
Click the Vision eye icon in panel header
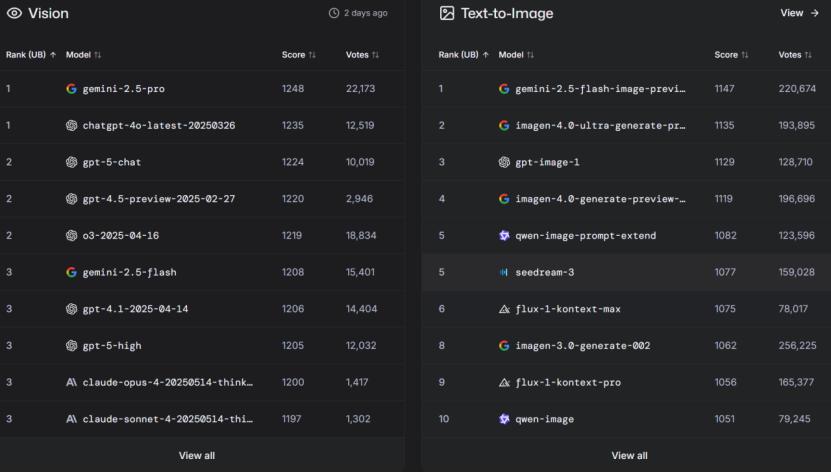click(14, 13)
